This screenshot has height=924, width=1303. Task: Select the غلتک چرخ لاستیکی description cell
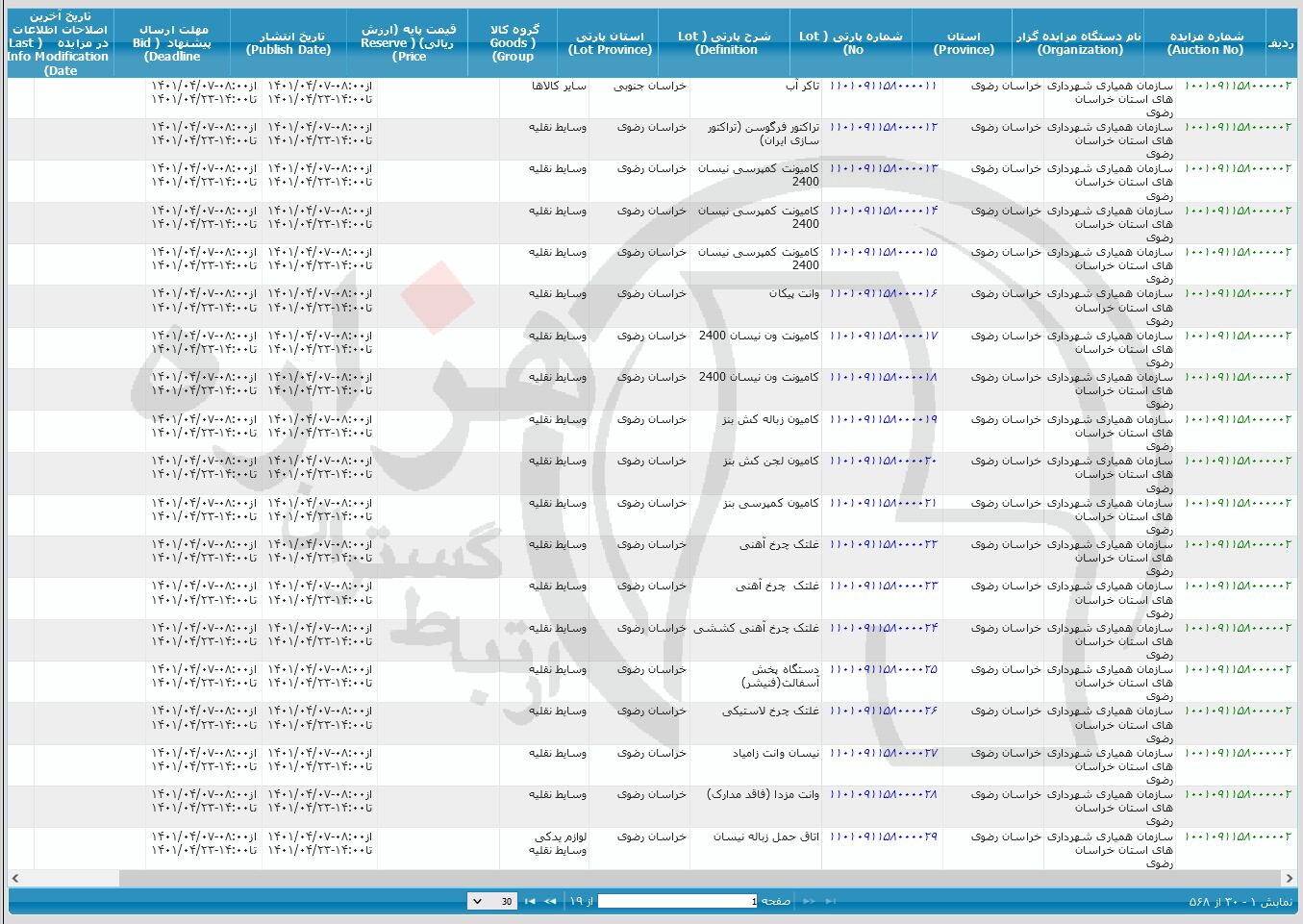(x=756, y=723)
